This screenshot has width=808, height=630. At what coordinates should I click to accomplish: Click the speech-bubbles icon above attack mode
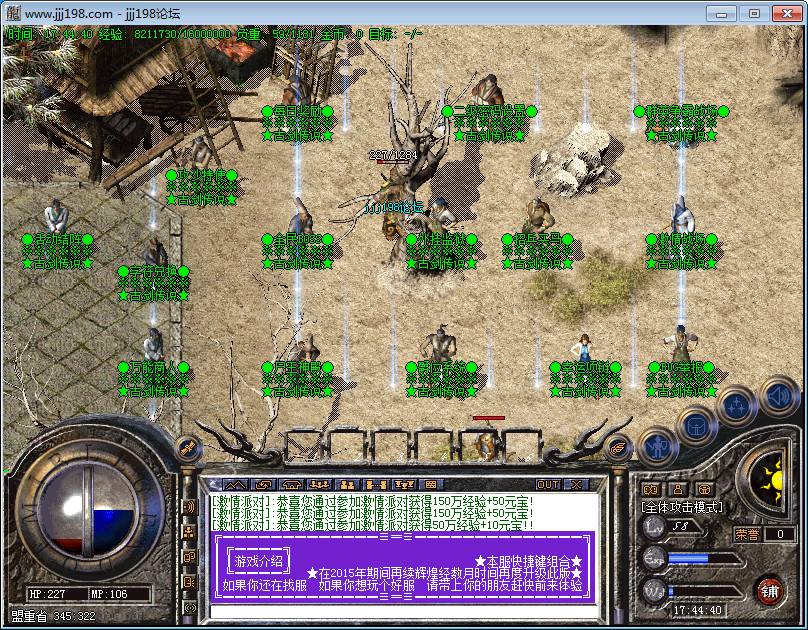coord(651,489)
